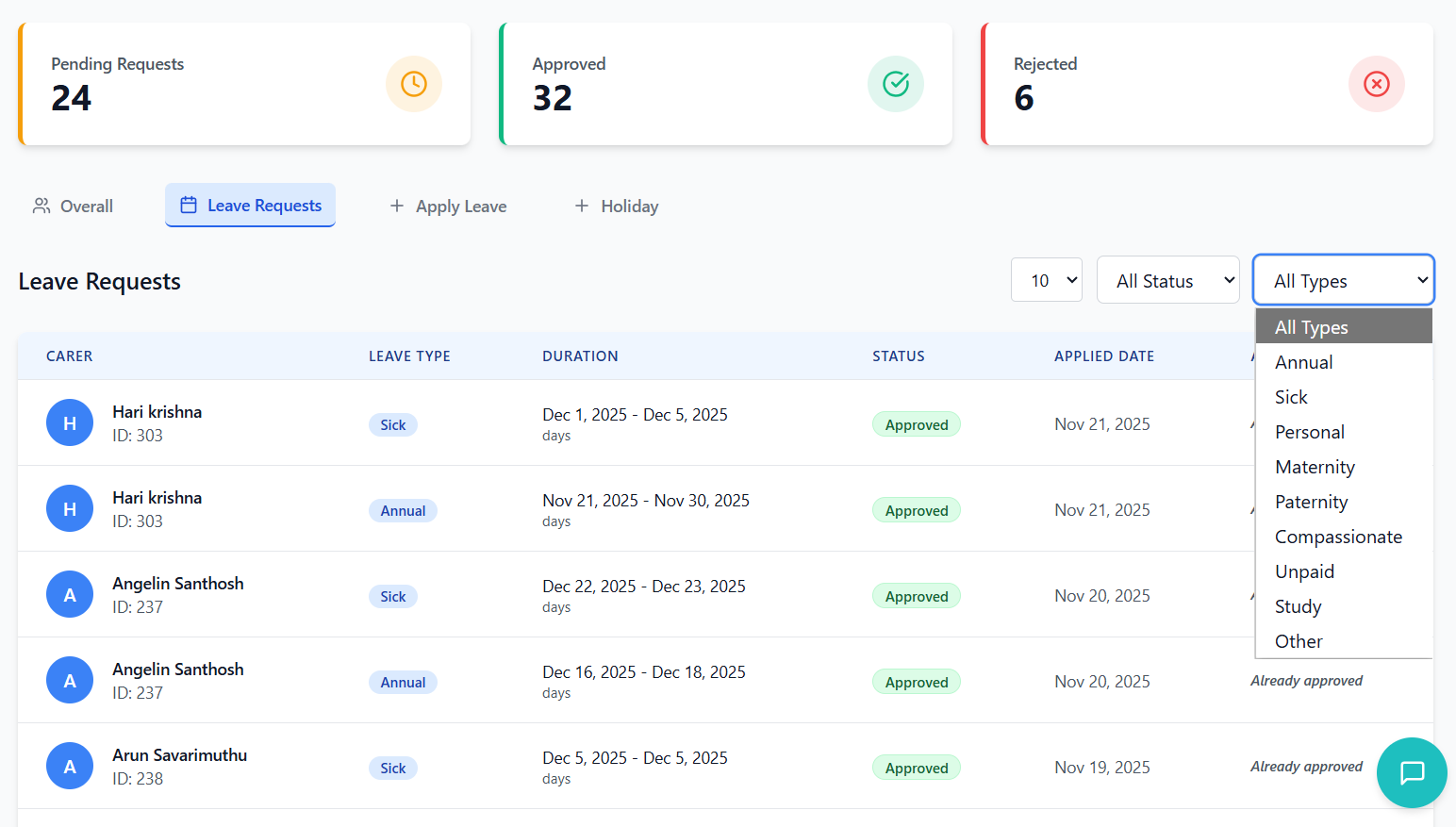Click the Applied Date column header
The image size is (1456, 827).
tap(1104, 356)
